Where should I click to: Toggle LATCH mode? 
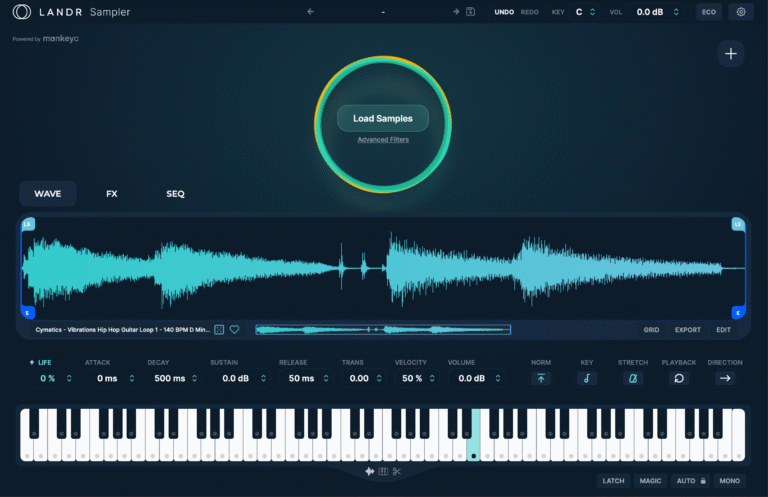tap(613, 481)
